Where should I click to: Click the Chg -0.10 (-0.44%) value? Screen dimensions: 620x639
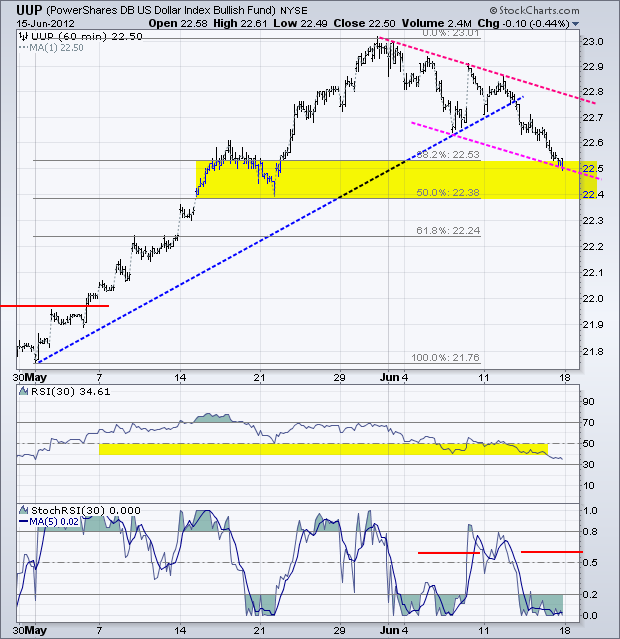(x=523, y=24)
